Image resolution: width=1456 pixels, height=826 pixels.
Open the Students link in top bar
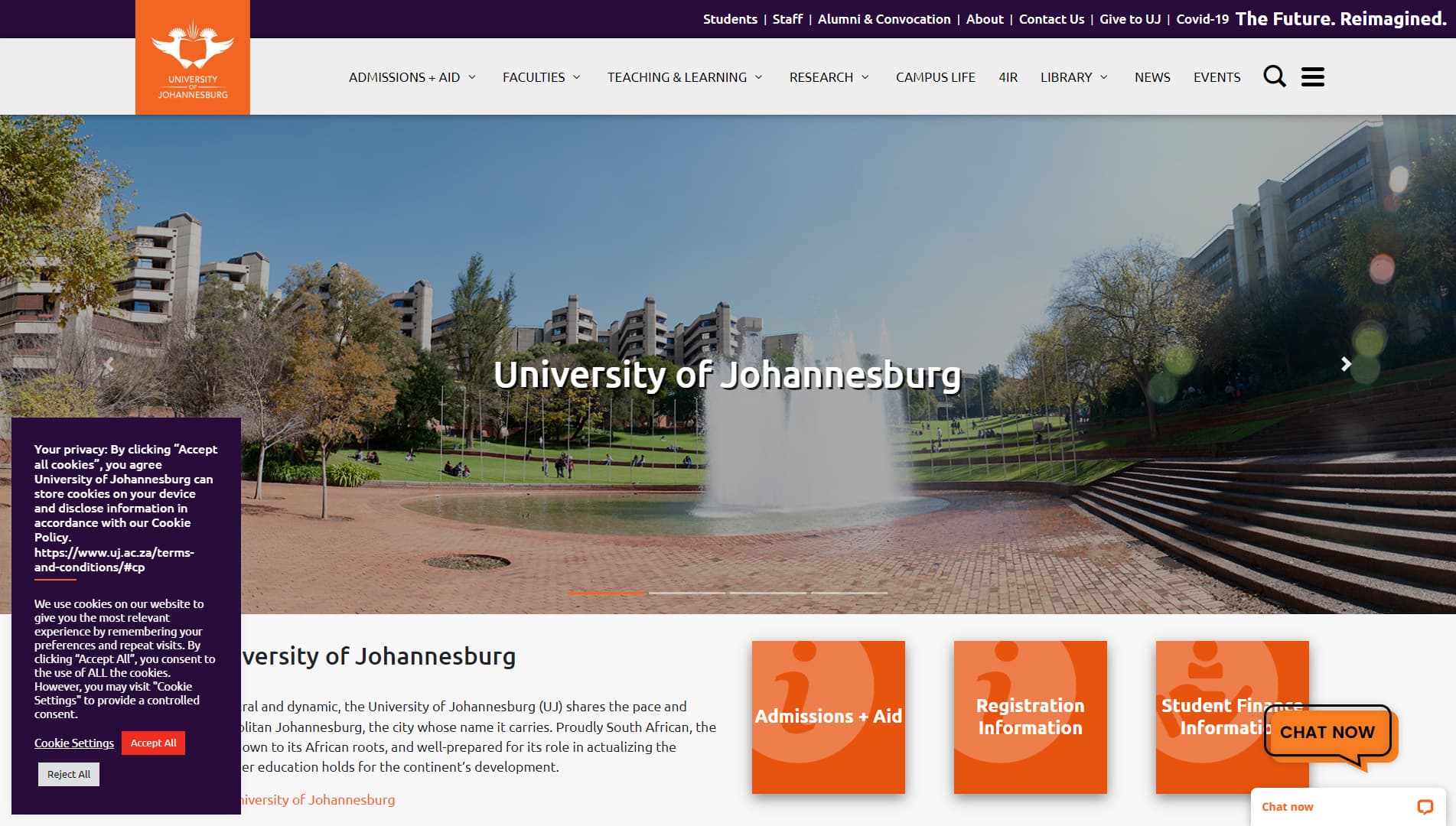point(730,19)
